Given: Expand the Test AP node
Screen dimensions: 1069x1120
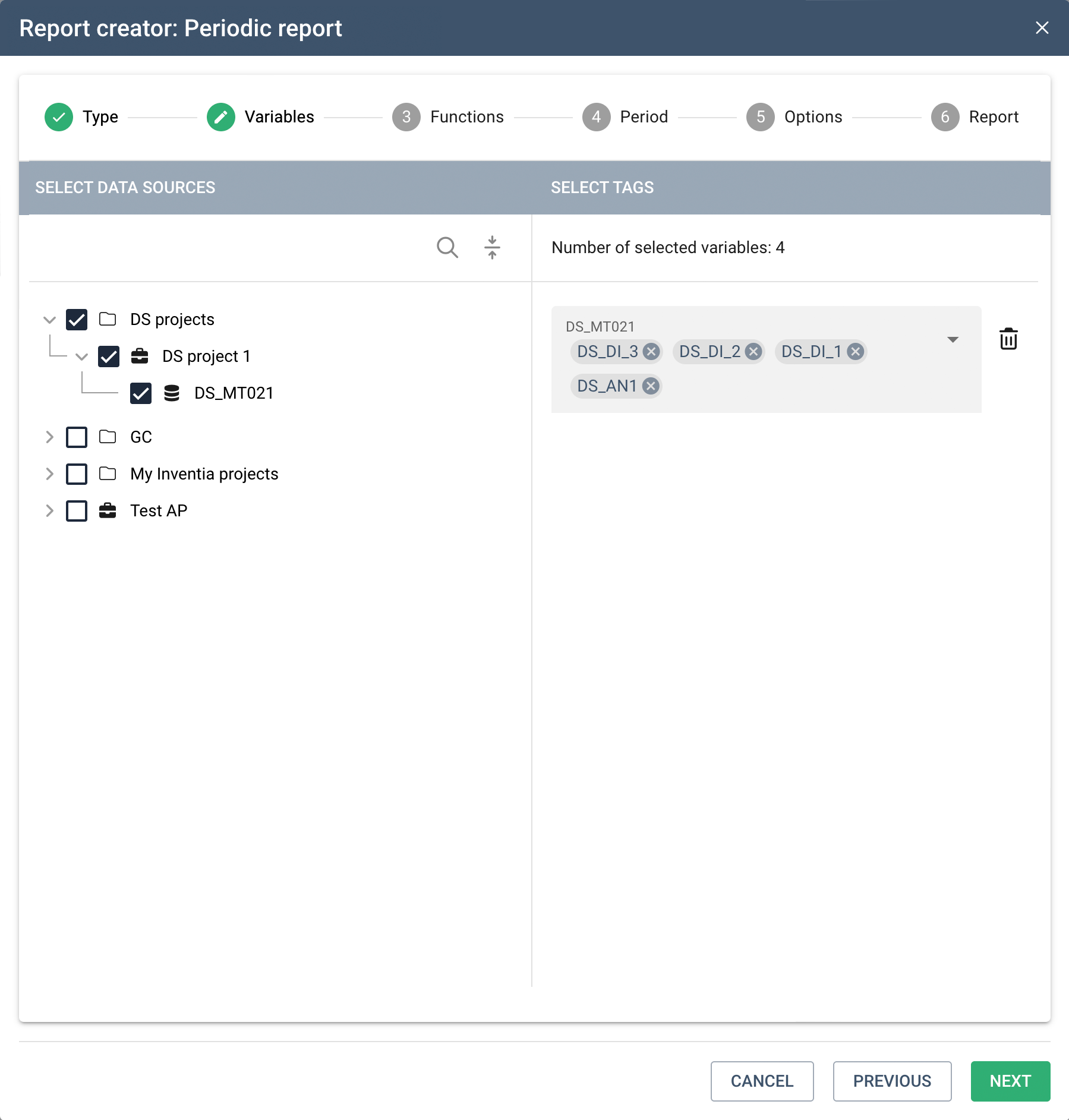Looking at the screenshot, I should (x=49, y=511).
